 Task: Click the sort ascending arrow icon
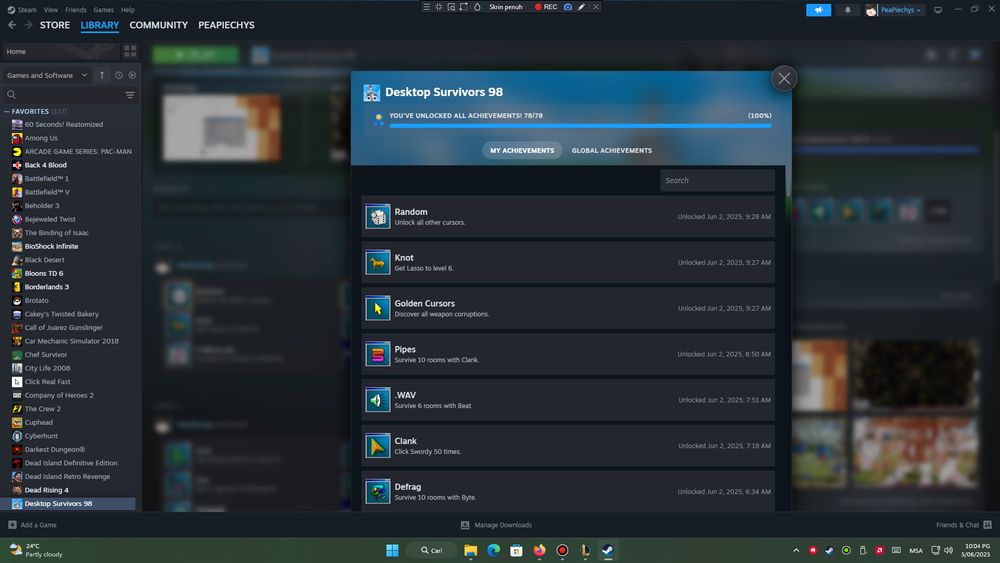click(102, 75)
